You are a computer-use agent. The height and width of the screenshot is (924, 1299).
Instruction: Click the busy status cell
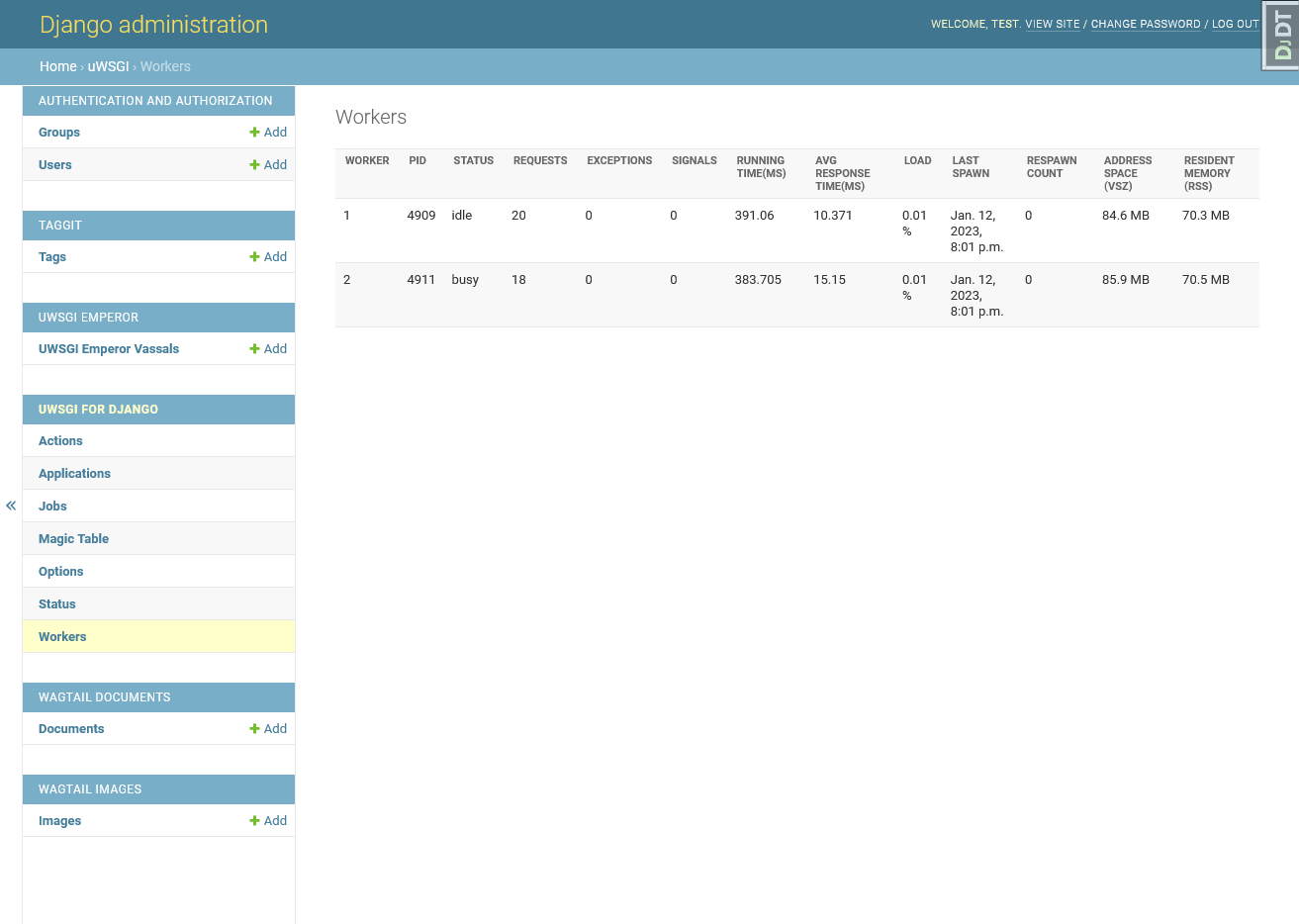465,280
